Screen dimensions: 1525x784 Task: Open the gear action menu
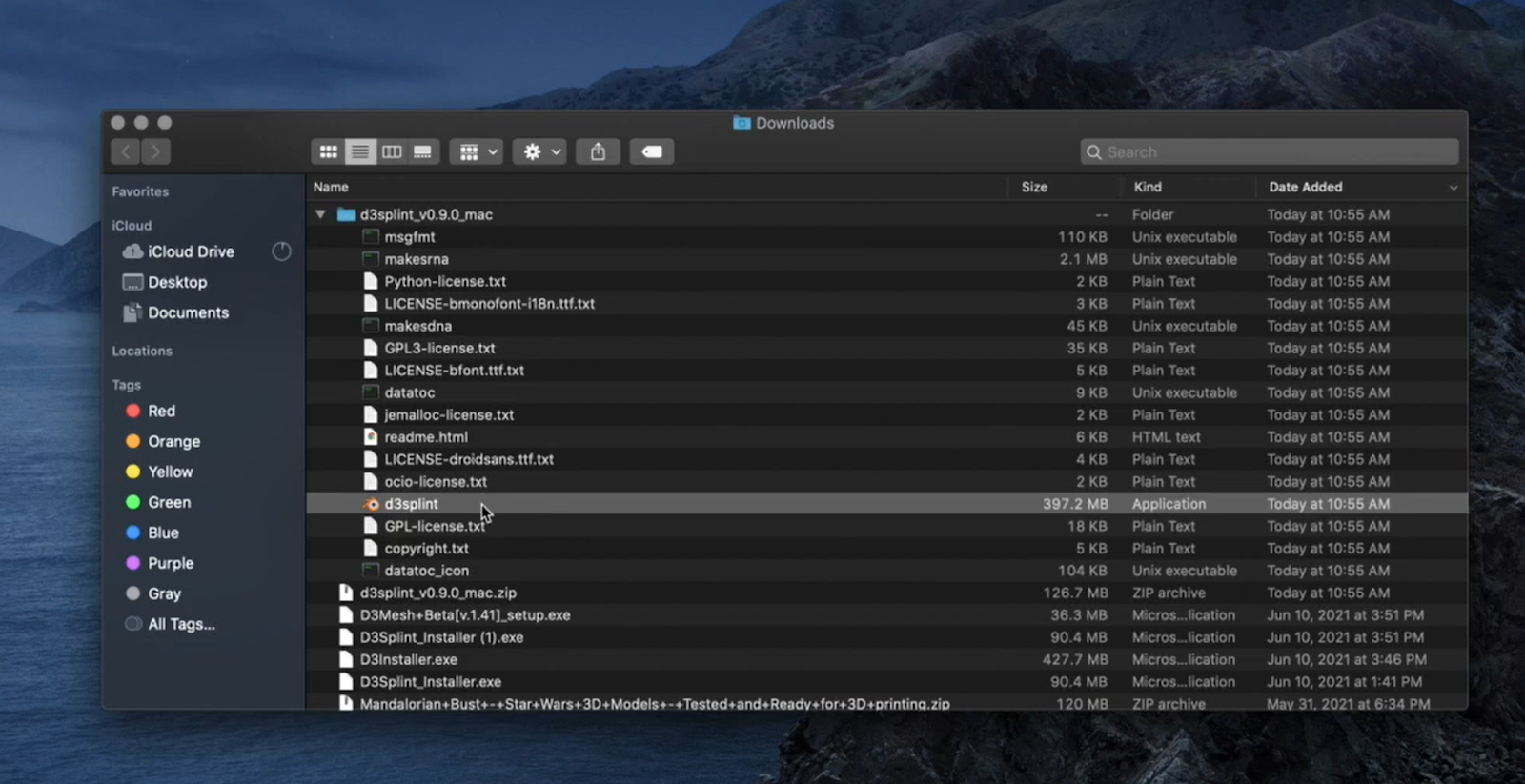click(540, 151)
